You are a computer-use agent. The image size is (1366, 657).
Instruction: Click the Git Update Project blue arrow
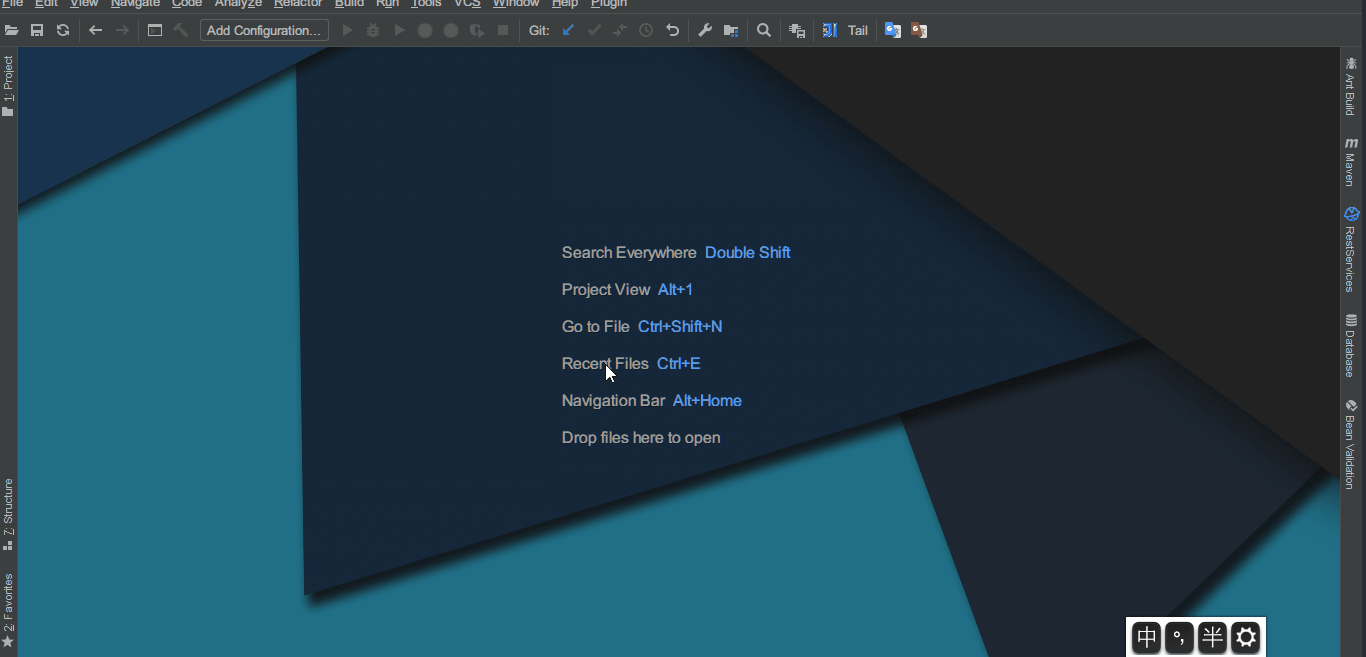(568, 30)
